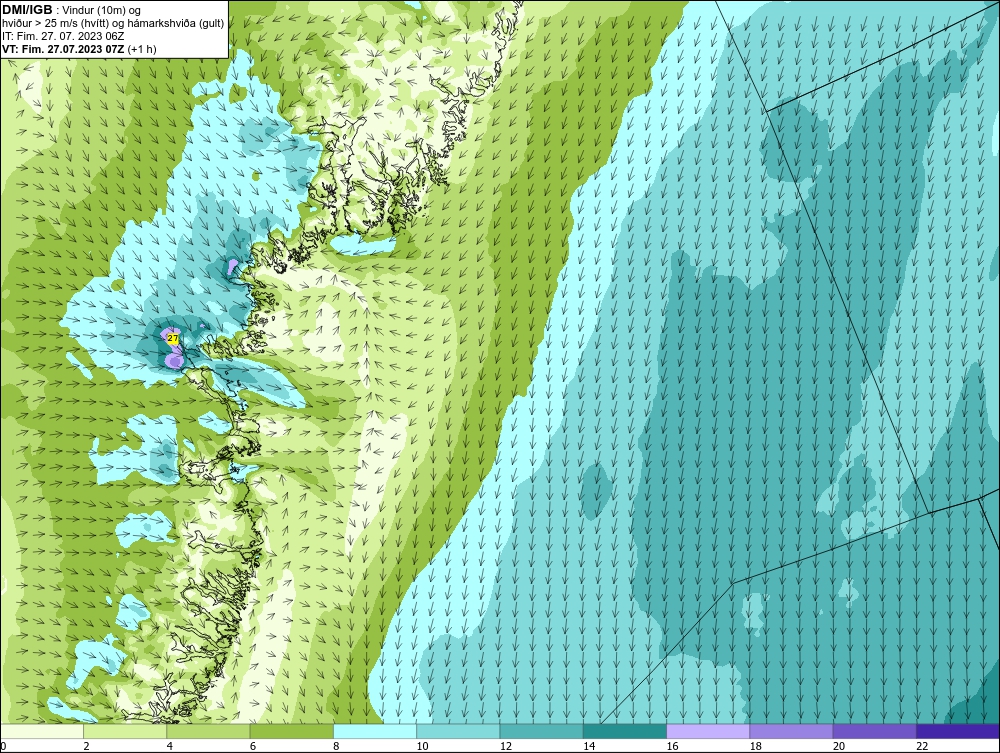Click the DMI/IGB title text

(27, 10)
